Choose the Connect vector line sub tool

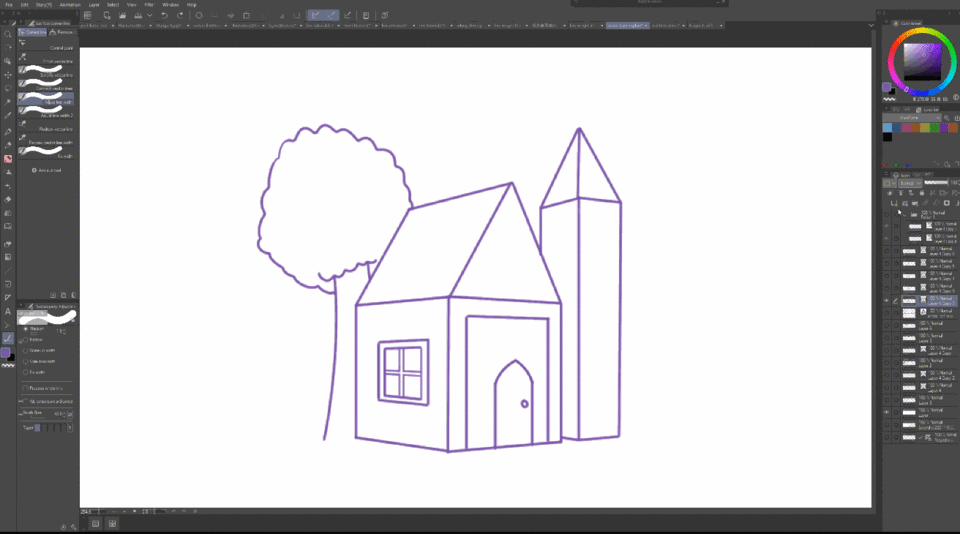point(47,85)
